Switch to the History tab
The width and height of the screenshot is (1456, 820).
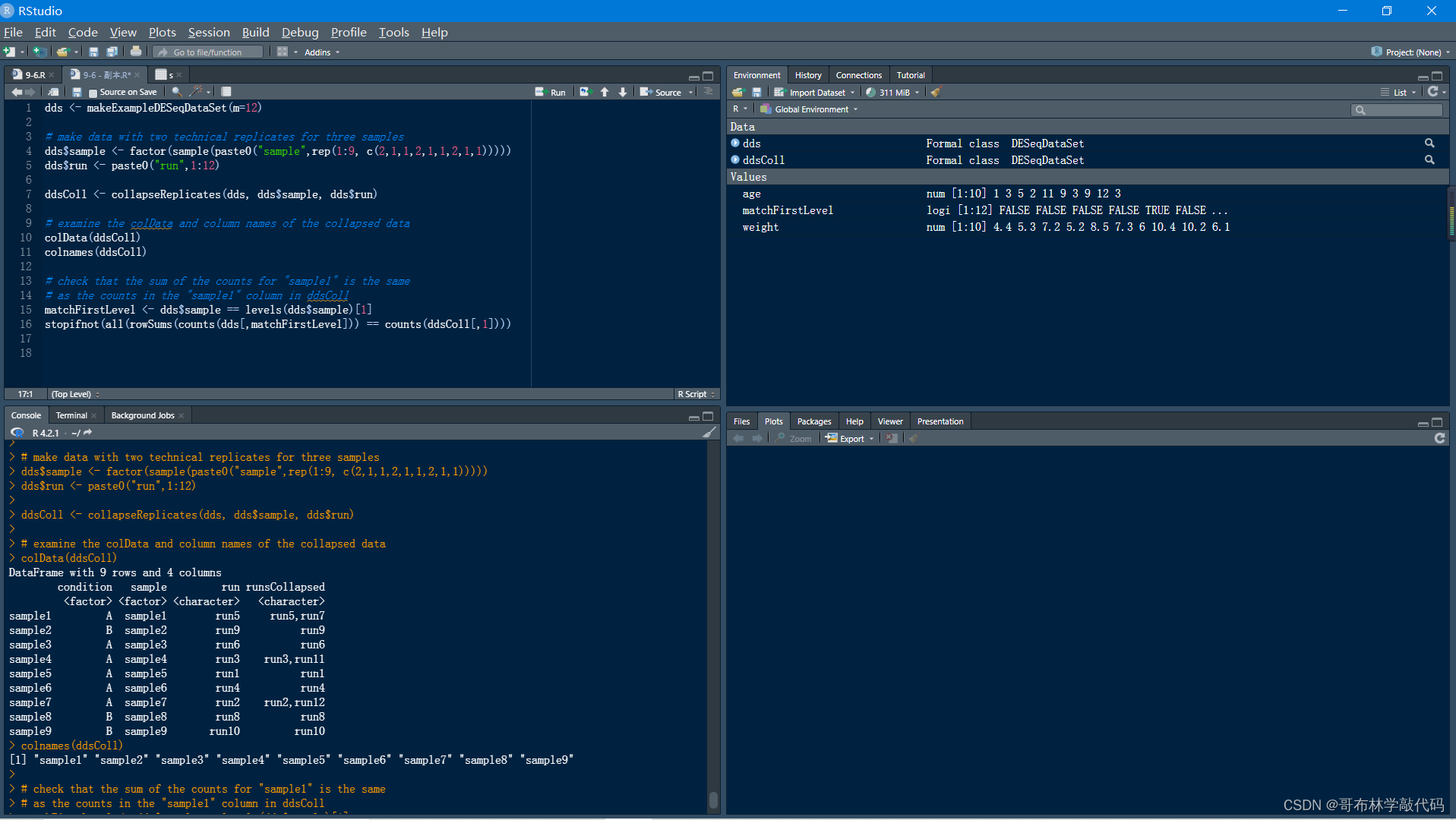(x=808, y=75)
